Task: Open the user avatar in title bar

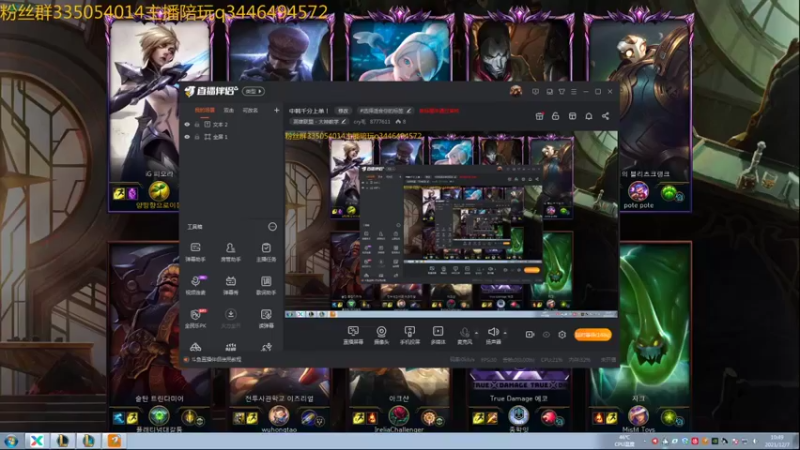Action: point(516,91)
